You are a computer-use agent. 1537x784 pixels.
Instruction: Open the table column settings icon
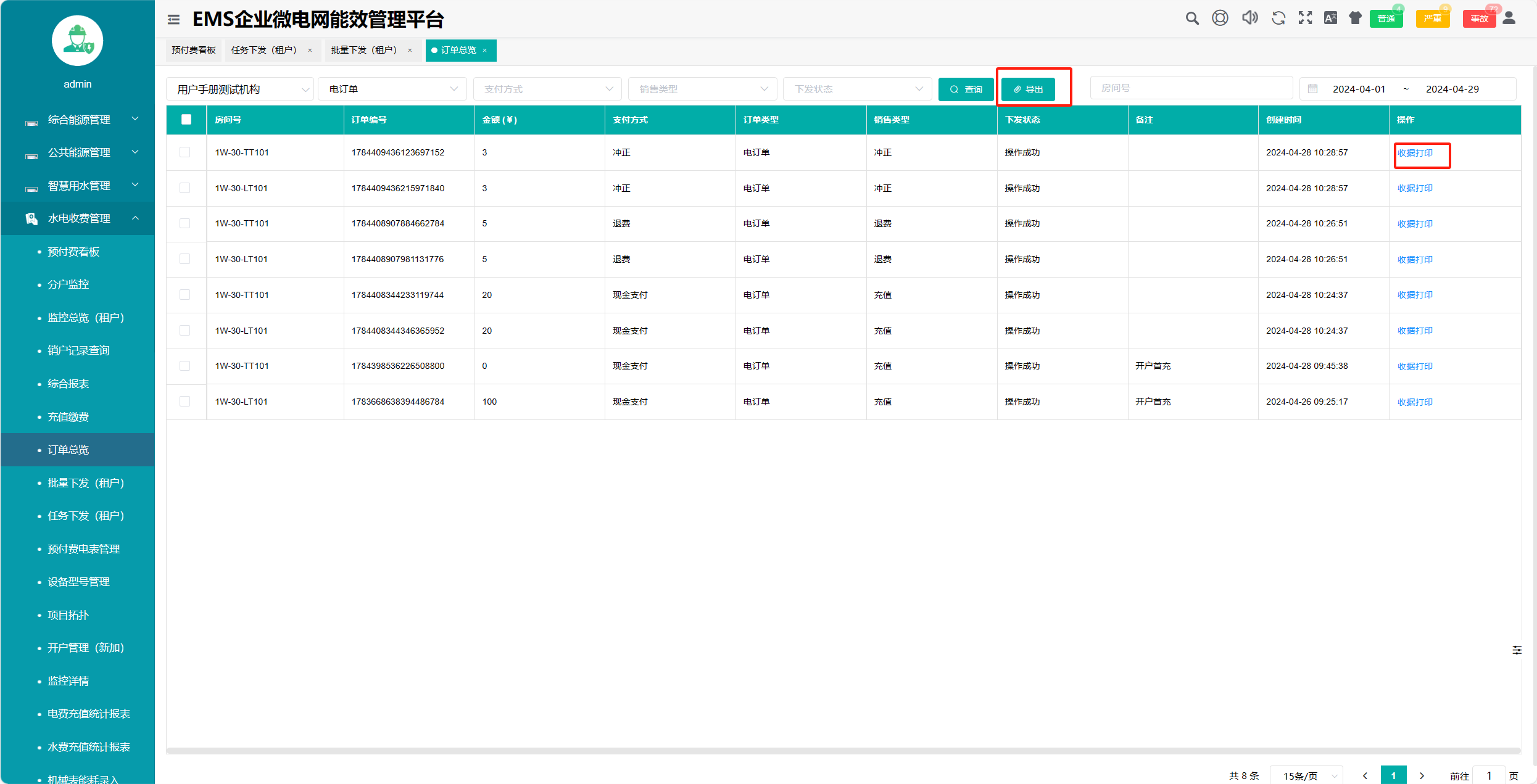pyautogui.click(x=1517, y=650)
